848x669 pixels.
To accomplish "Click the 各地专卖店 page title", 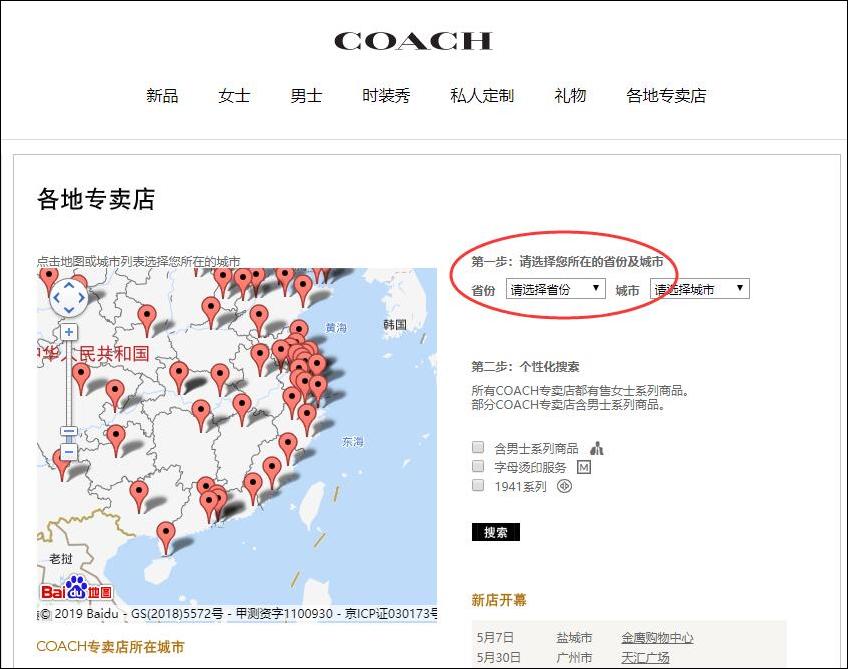I will [96, 198].
